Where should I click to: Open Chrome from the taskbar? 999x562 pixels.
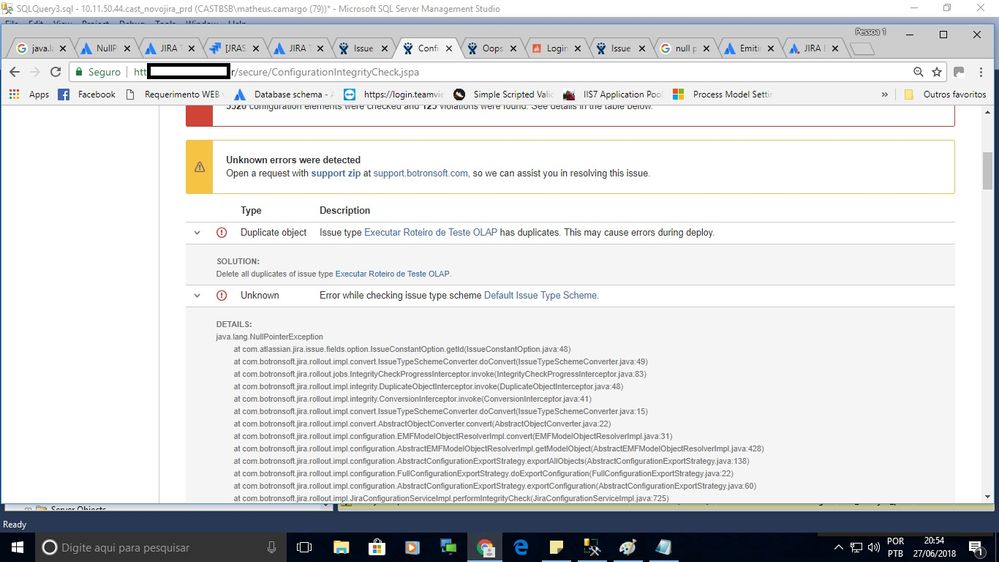tap(485, 547)
